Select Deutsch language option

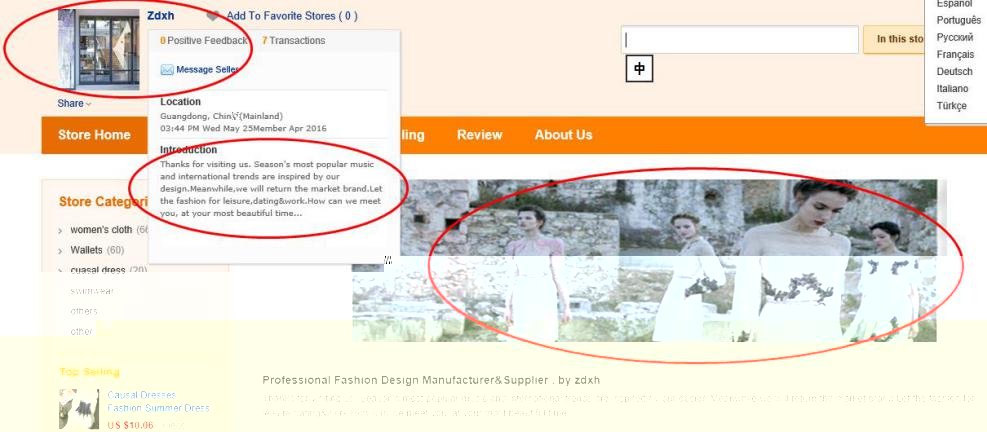pos(954,71)
